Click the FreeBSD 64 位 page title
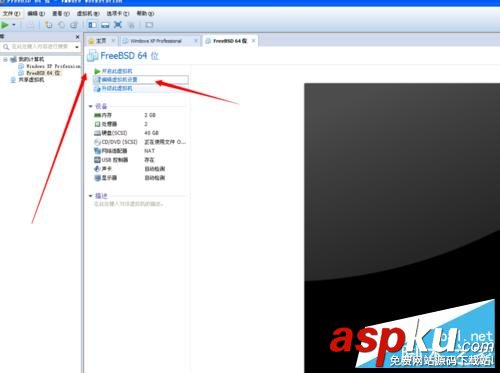The width and height of the screenshot is (500, 373). point(129,56)
